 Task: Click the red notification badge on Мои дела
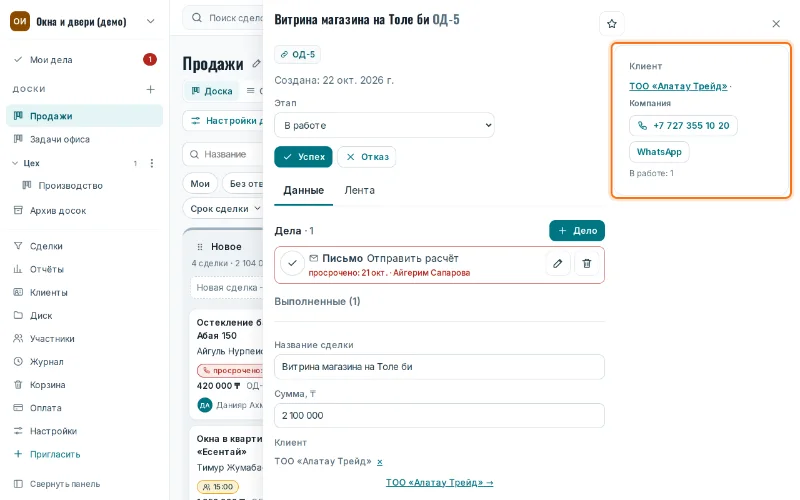pyautogui.click(x=149, y=60)
